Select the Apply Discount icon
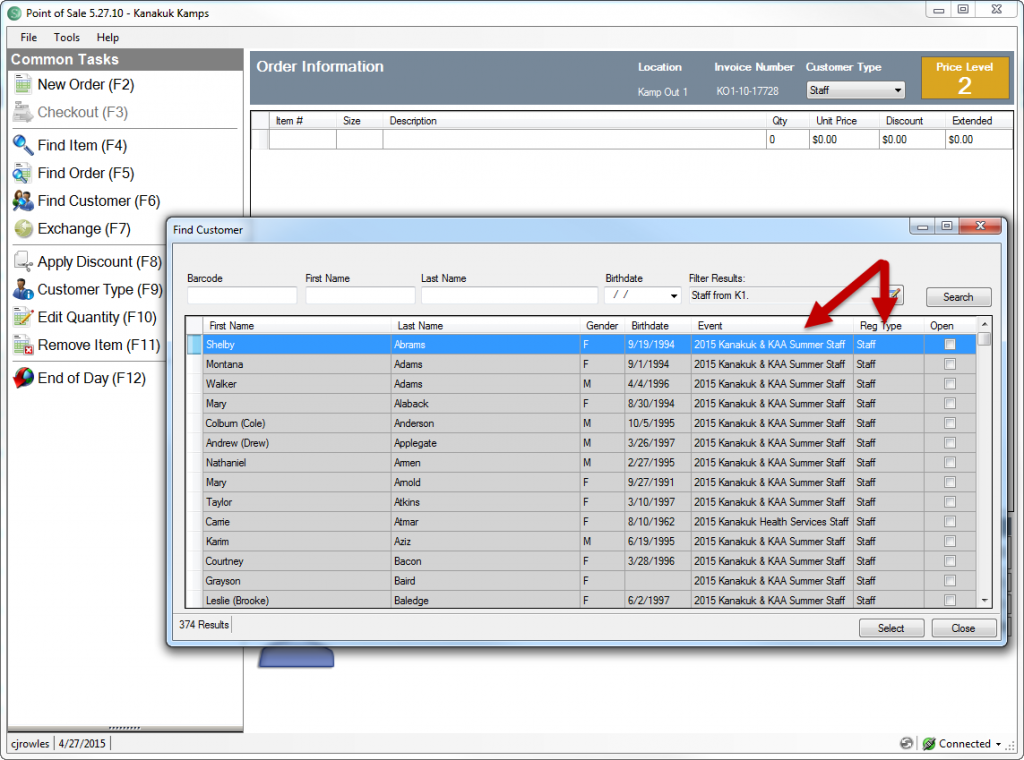 pos(23,261)
